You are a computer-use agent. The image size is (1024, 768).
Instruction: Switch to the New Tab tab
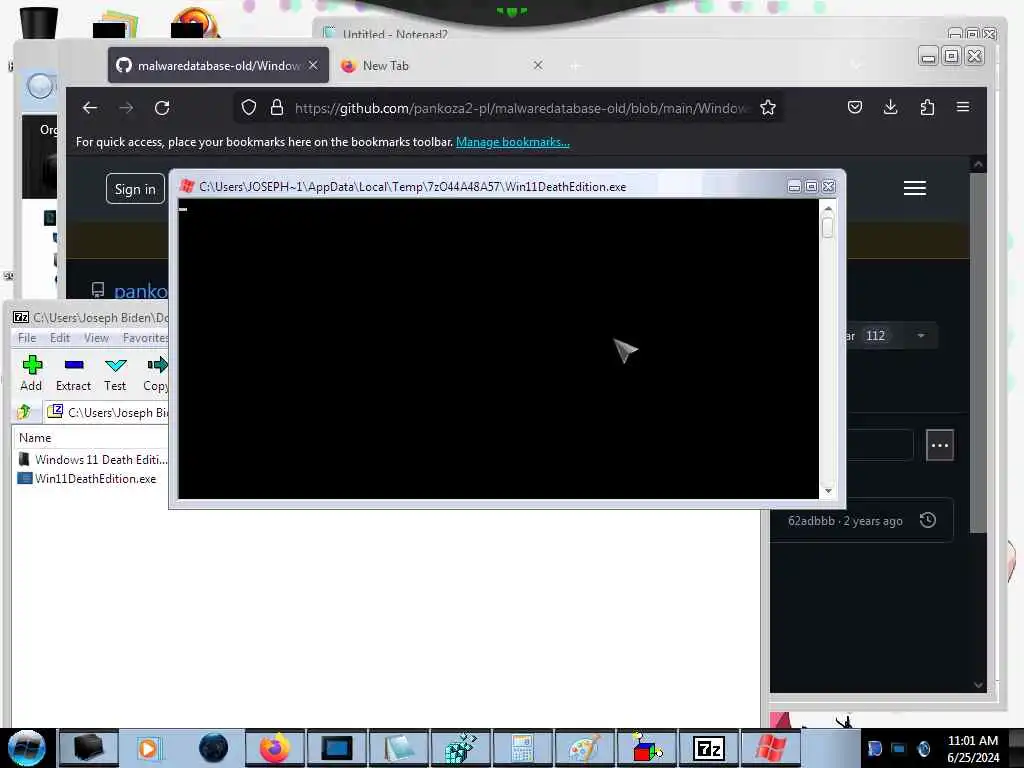(x=442, y=65)
